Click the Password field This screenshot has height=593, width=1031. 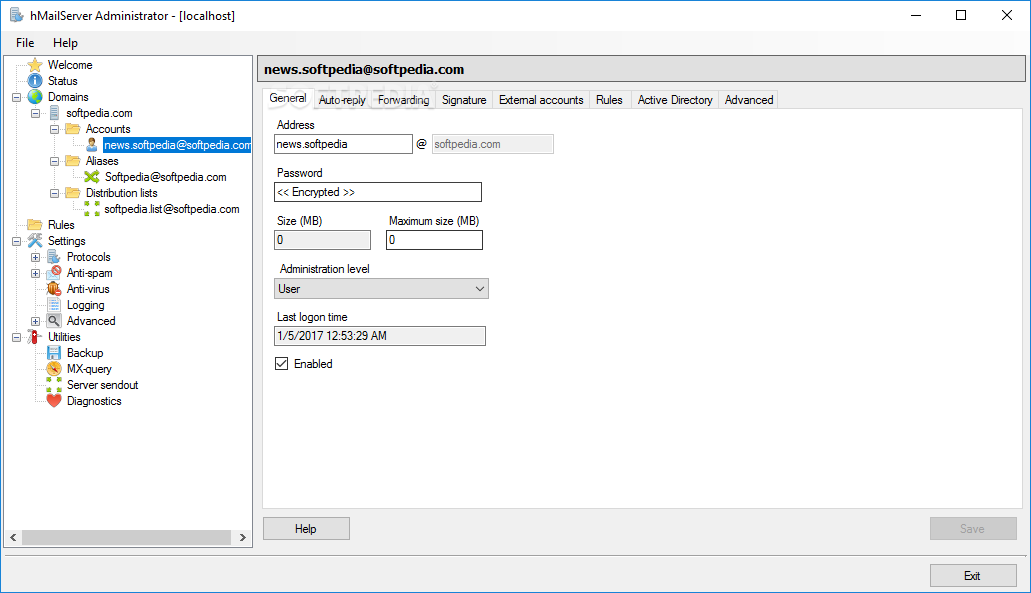(x=378, y=192)
